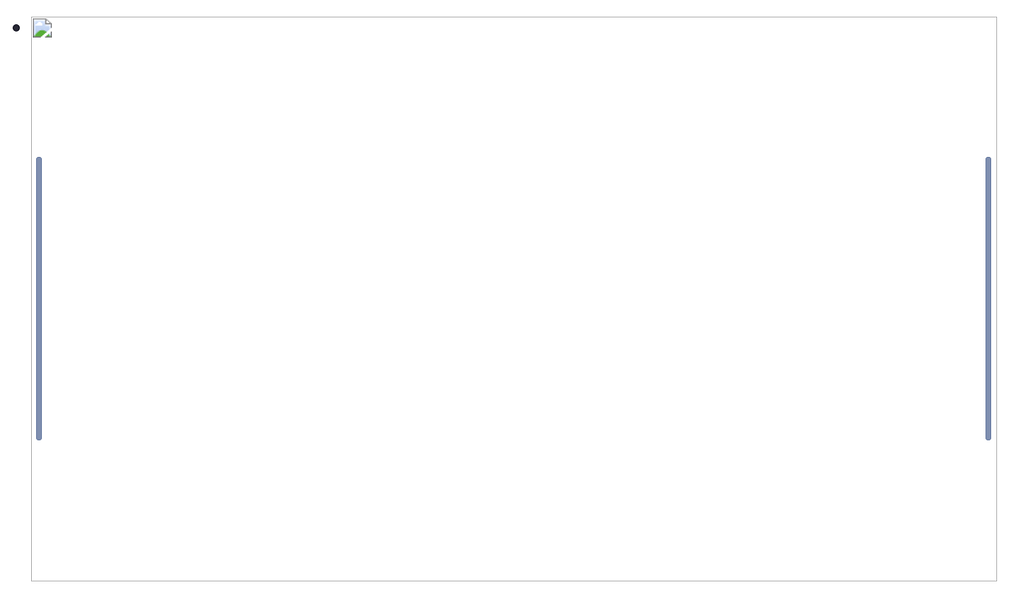This screenshot has height=589, width=1024.
Task: Click the right vertical blue handle bar
Action: [988, 298]
